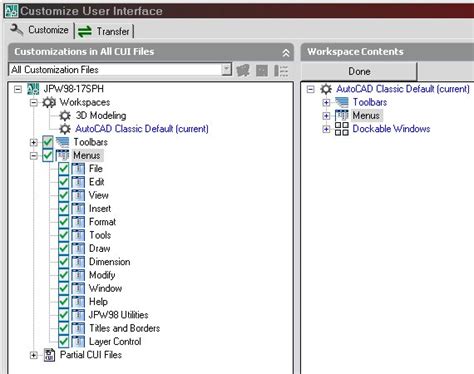Image resolution: width=474 pixels, height=374 pixels.
Task: Click the gear icon beside left-tree AutoCAD Classic Default
Action: pos(65,129)
